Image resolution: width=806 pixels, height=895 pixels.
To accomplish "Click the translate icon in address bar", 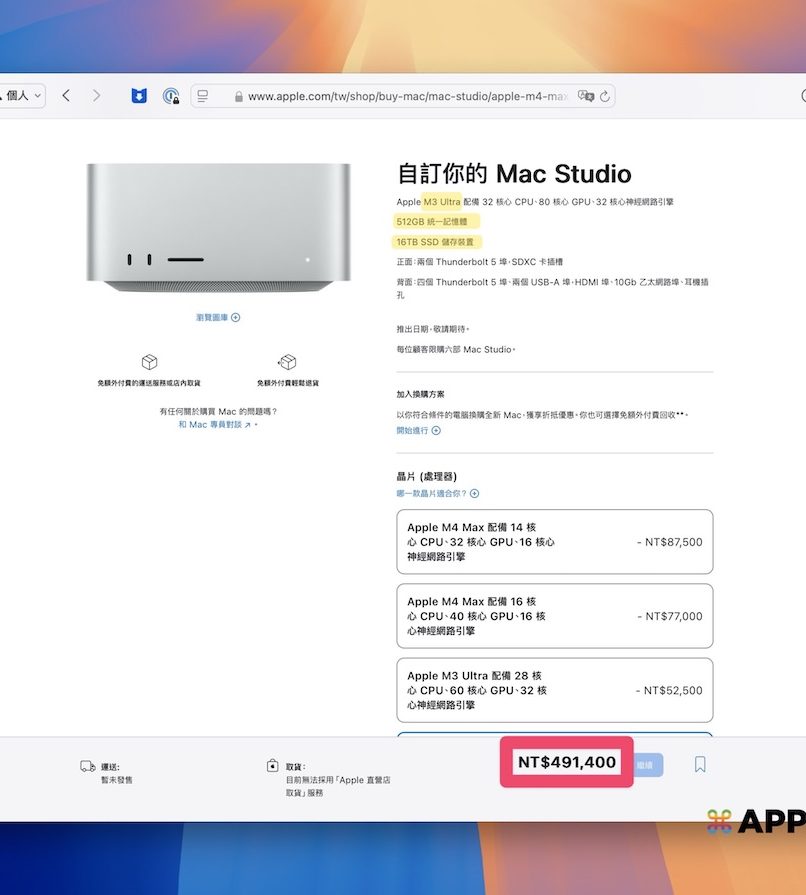I will [x=584, y=96].
